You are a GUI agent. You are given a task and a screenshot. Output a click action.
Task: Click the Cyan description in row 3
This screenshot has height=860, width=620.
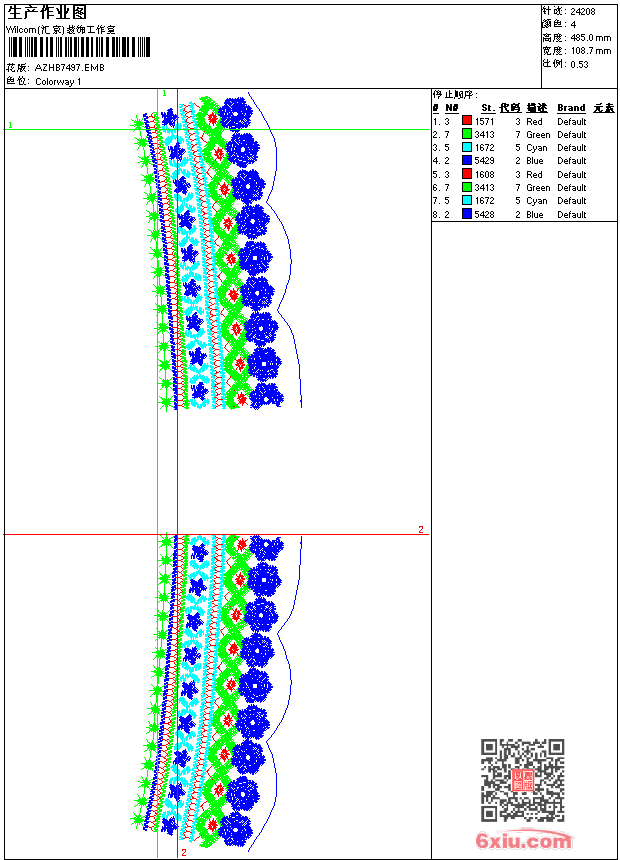click(x=537, y=148)
